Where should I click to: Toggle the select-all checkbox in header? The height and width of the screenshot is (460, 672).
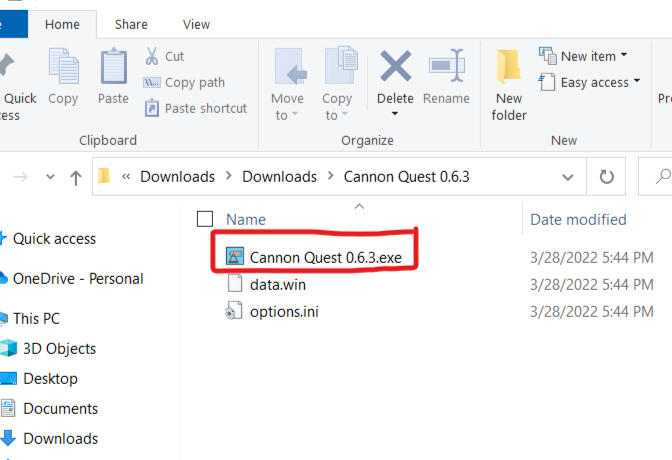coord(205,219)
